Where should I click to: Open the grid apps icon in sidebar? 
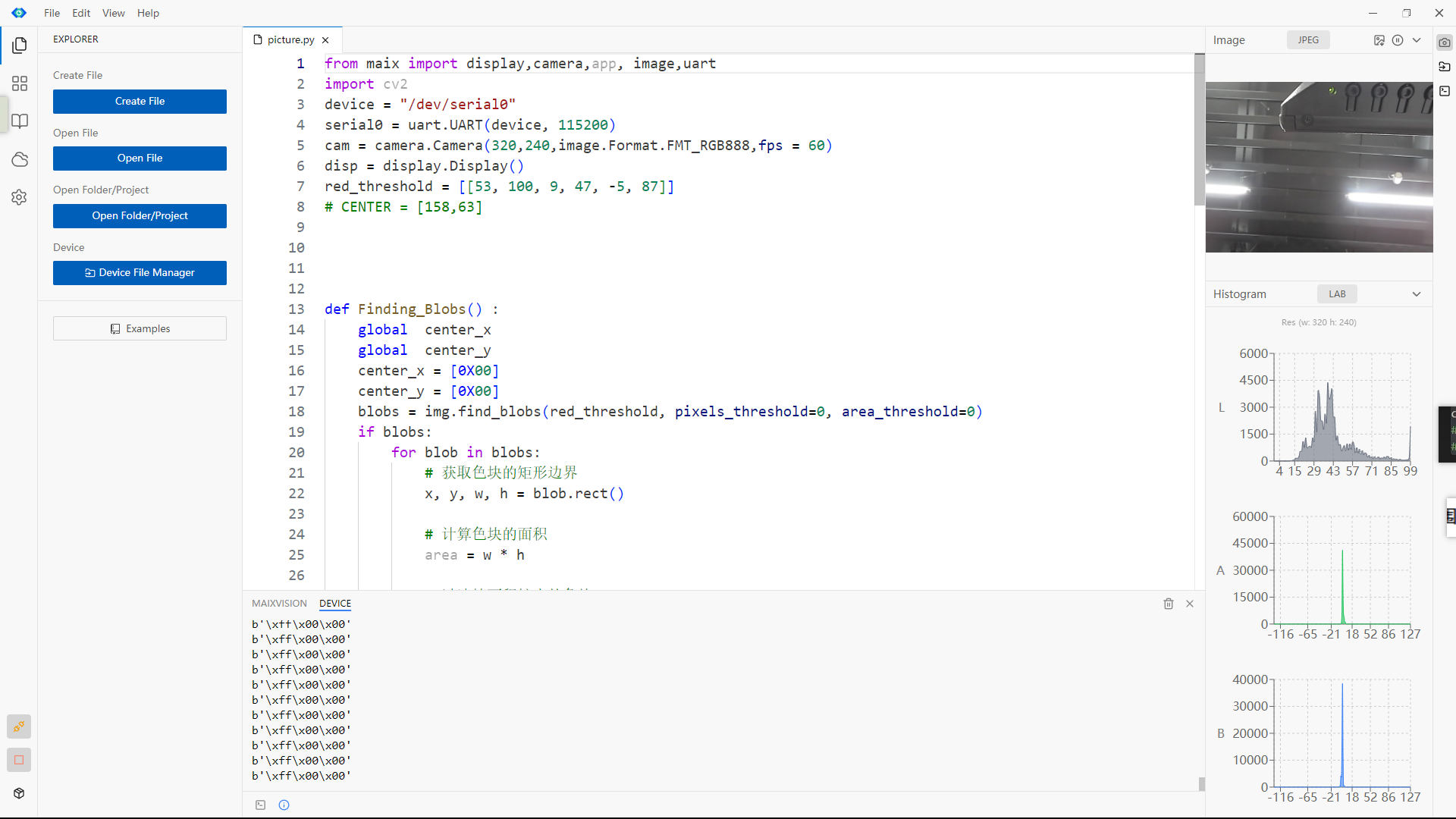[20, 83]
